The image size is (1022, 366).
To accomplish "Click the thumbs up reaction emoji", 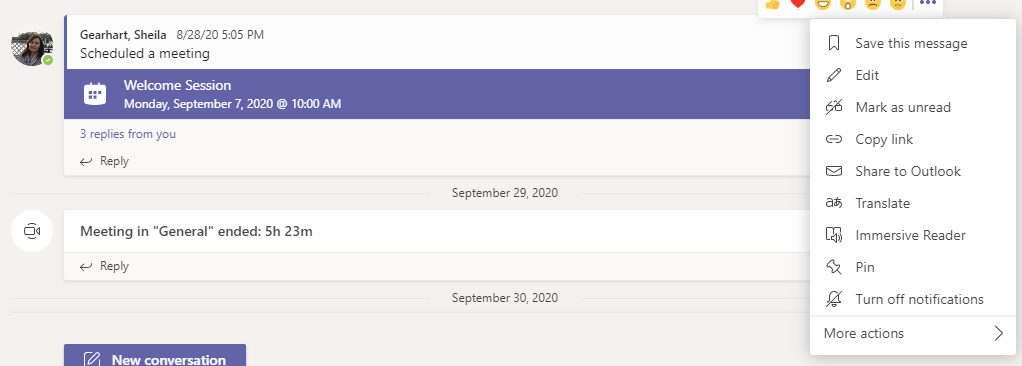I will point(772,3).
